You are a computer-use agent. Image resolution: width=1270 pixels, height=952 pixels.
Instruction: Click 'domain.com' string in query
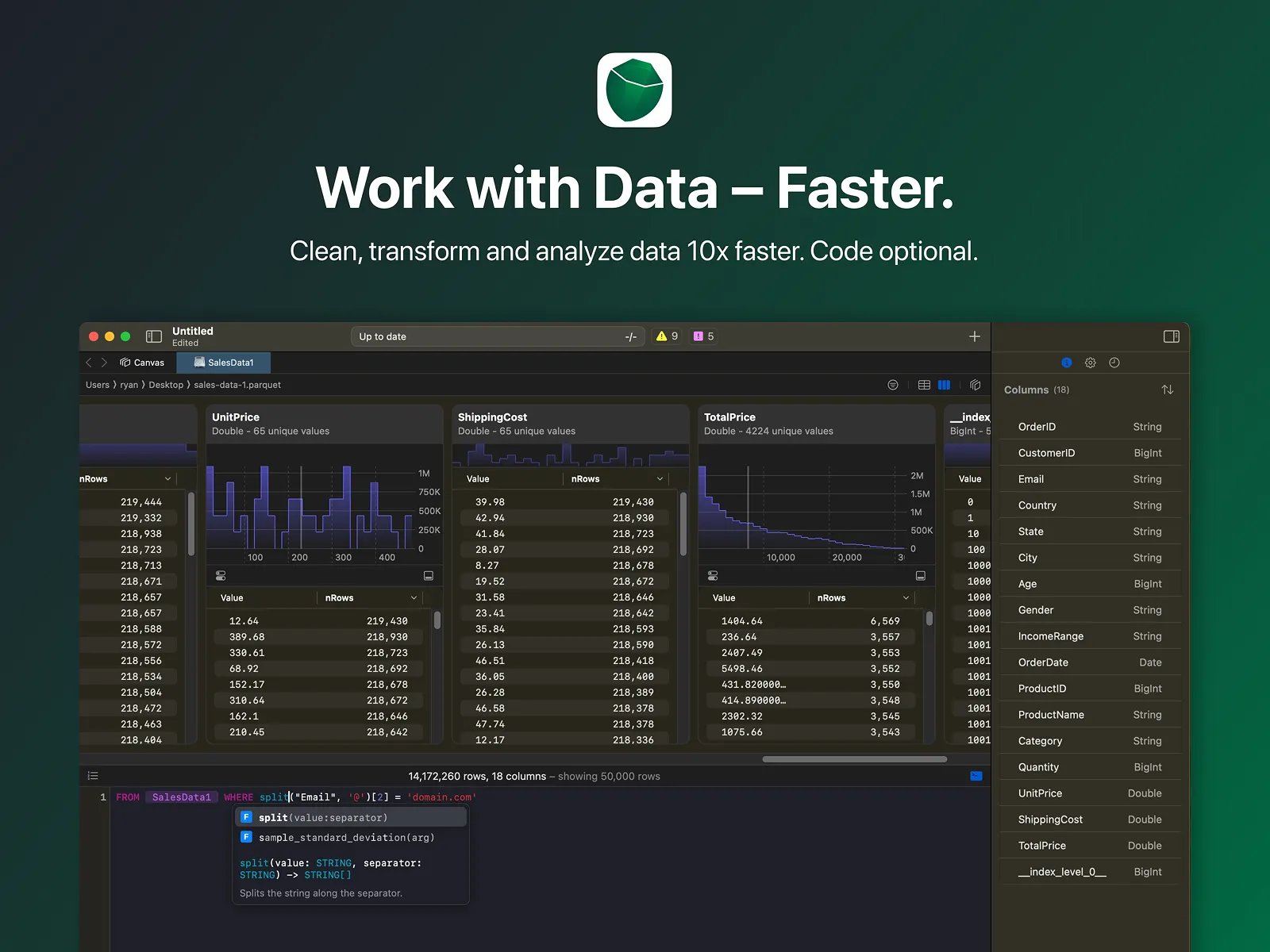coord(441,797)
